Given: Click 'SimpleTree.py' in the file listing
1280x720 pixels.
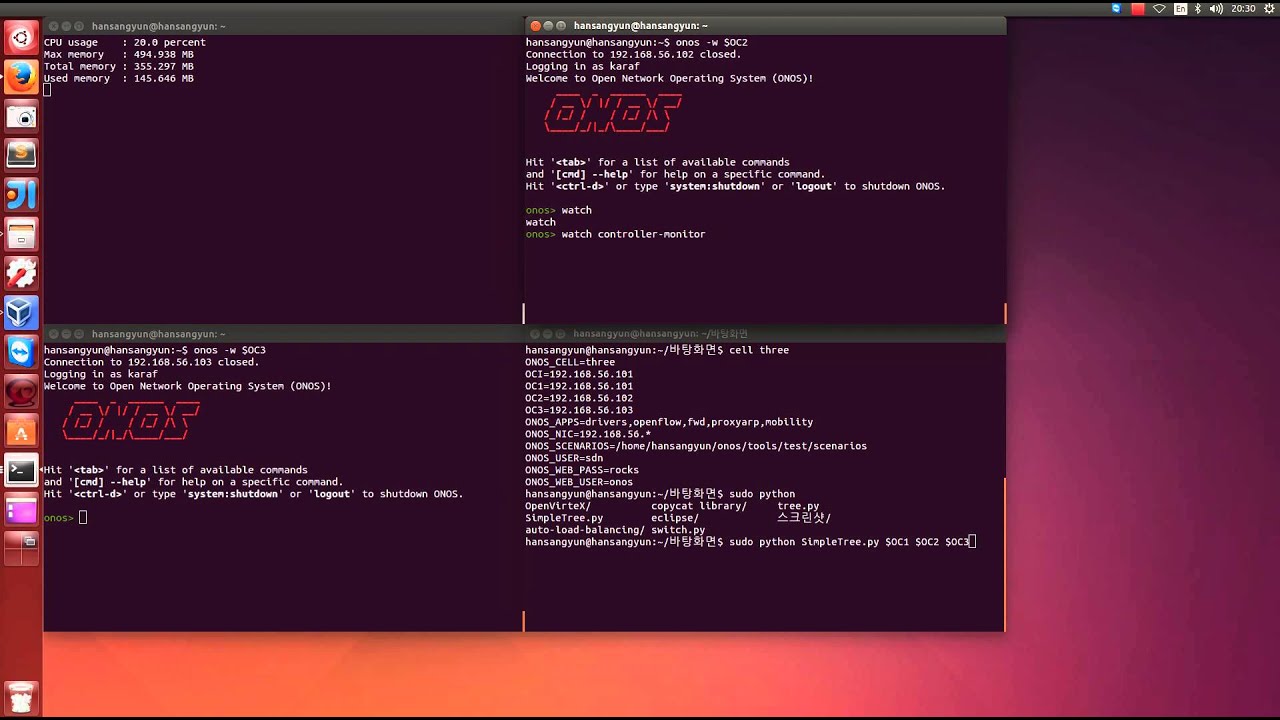Looking at the screenshot, I should [564, 518].
